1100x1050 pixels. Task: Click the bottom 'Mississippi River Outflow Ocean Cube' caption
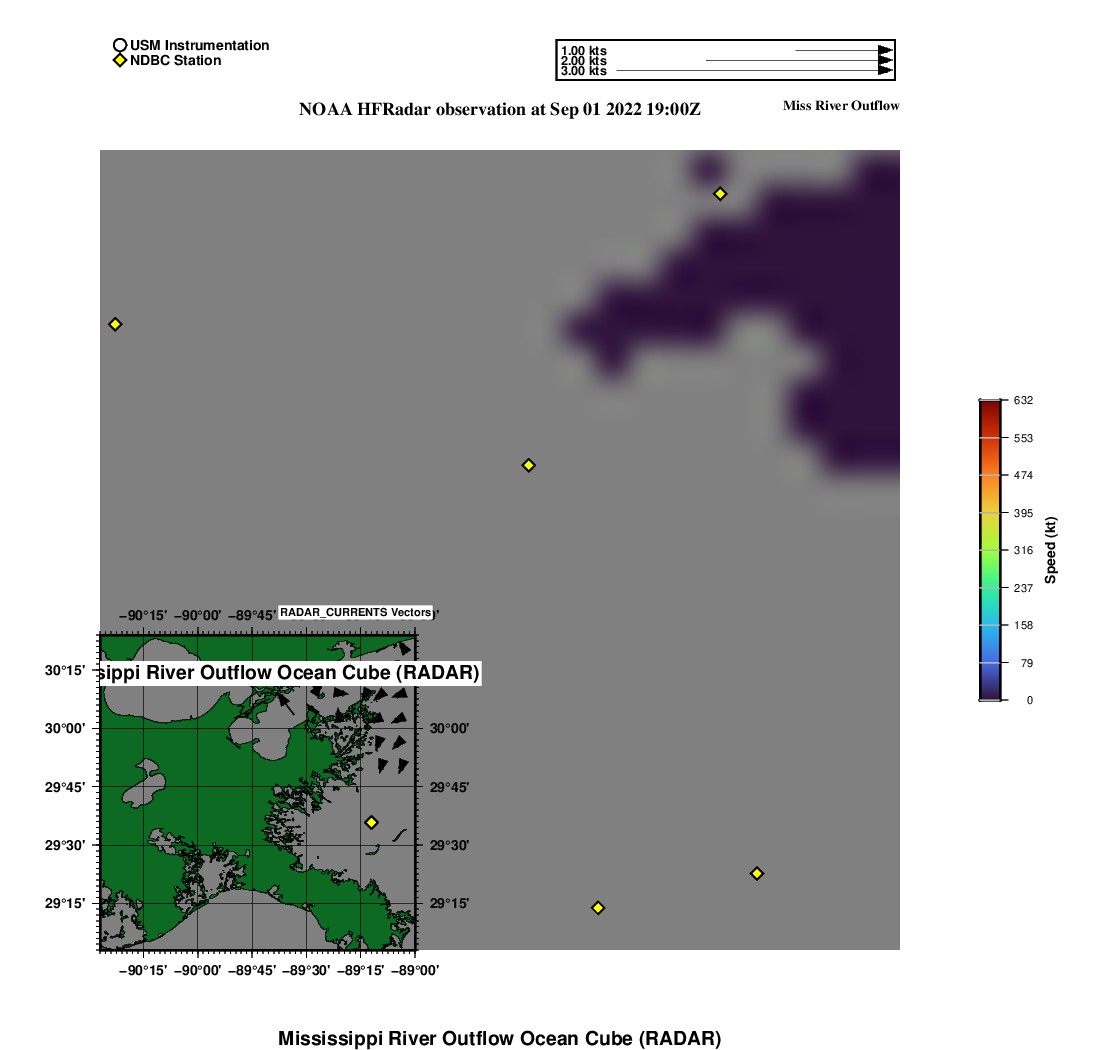click(499, 1038)
